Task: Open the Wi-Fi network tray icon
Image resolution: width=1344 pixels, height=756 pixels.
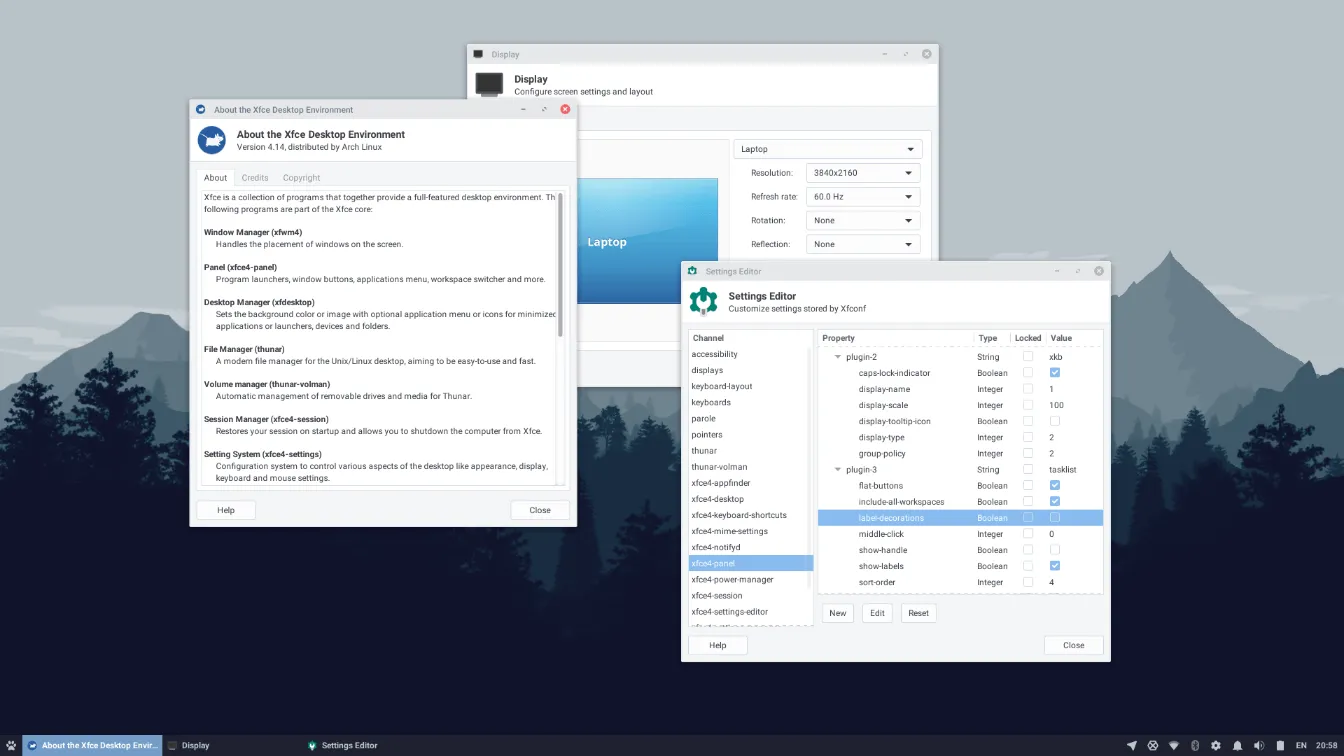Action: coord(1175,745)
